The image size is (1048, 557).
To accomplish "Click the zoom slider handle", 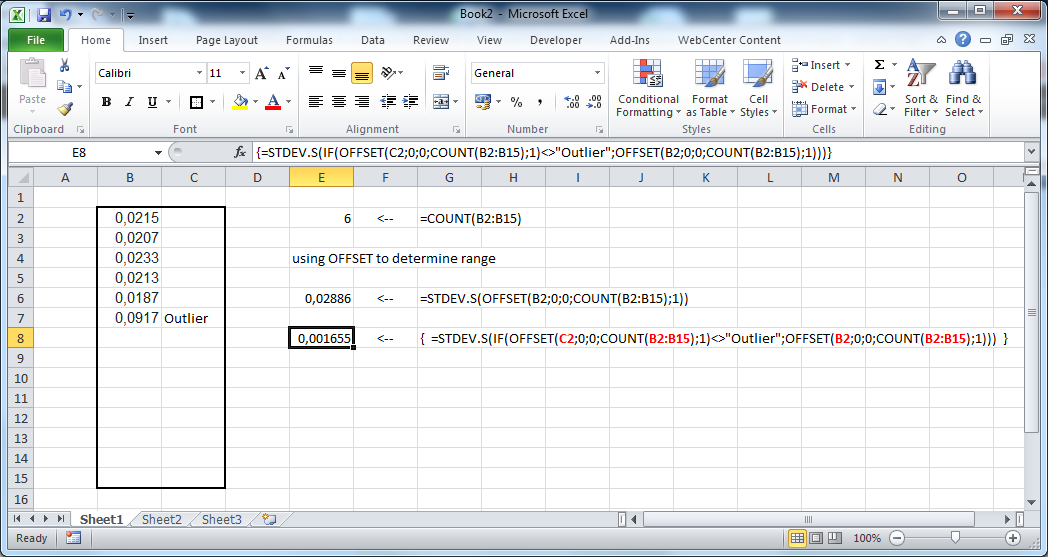I will click(955, 538).
